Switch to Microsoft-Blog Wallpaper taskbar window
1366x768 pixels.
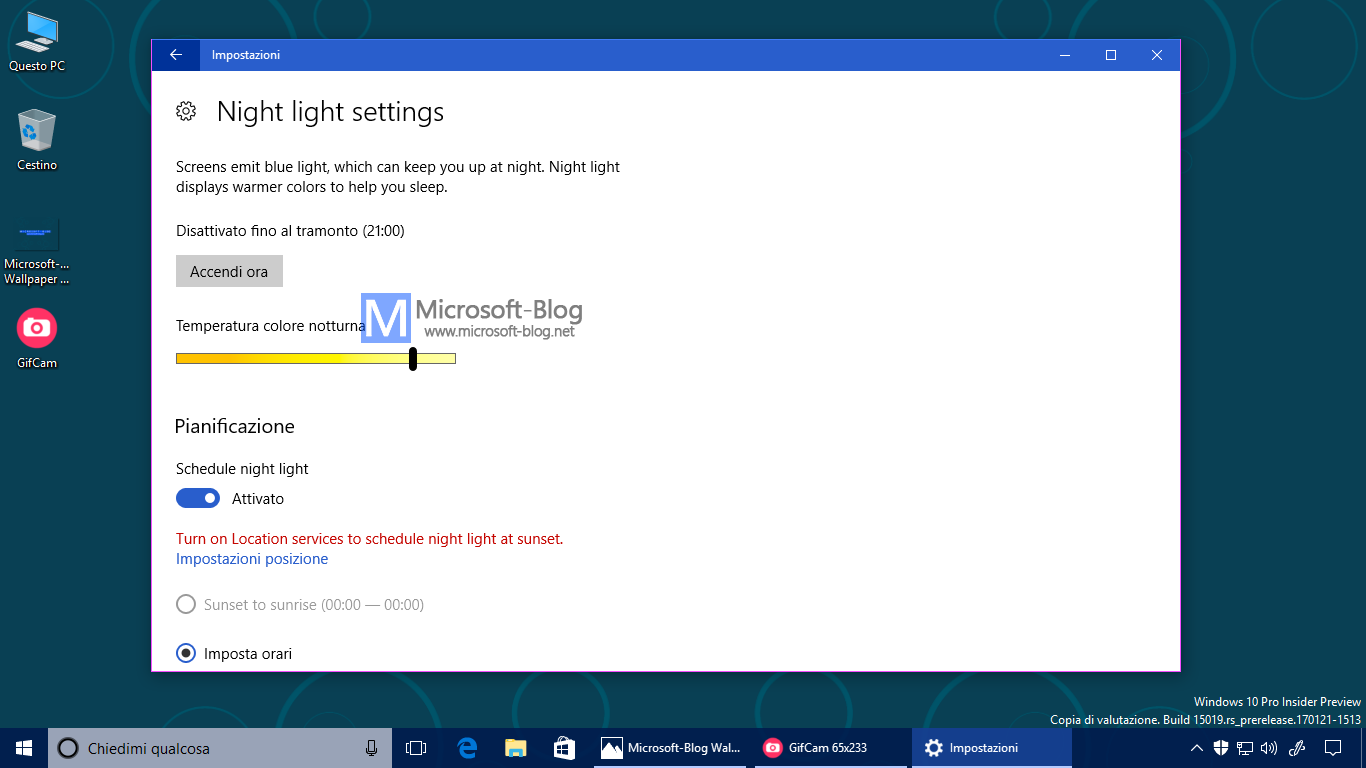670,748
